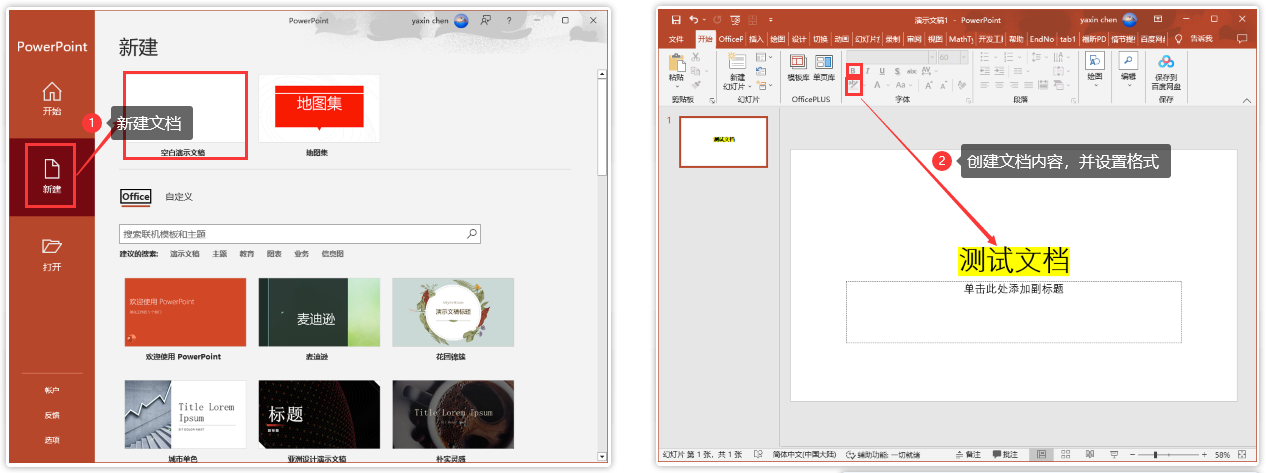Click the Save icon in quick access toolbar
The width and height of the screenshot is (1266, 473).
click(x=676, y=19)
